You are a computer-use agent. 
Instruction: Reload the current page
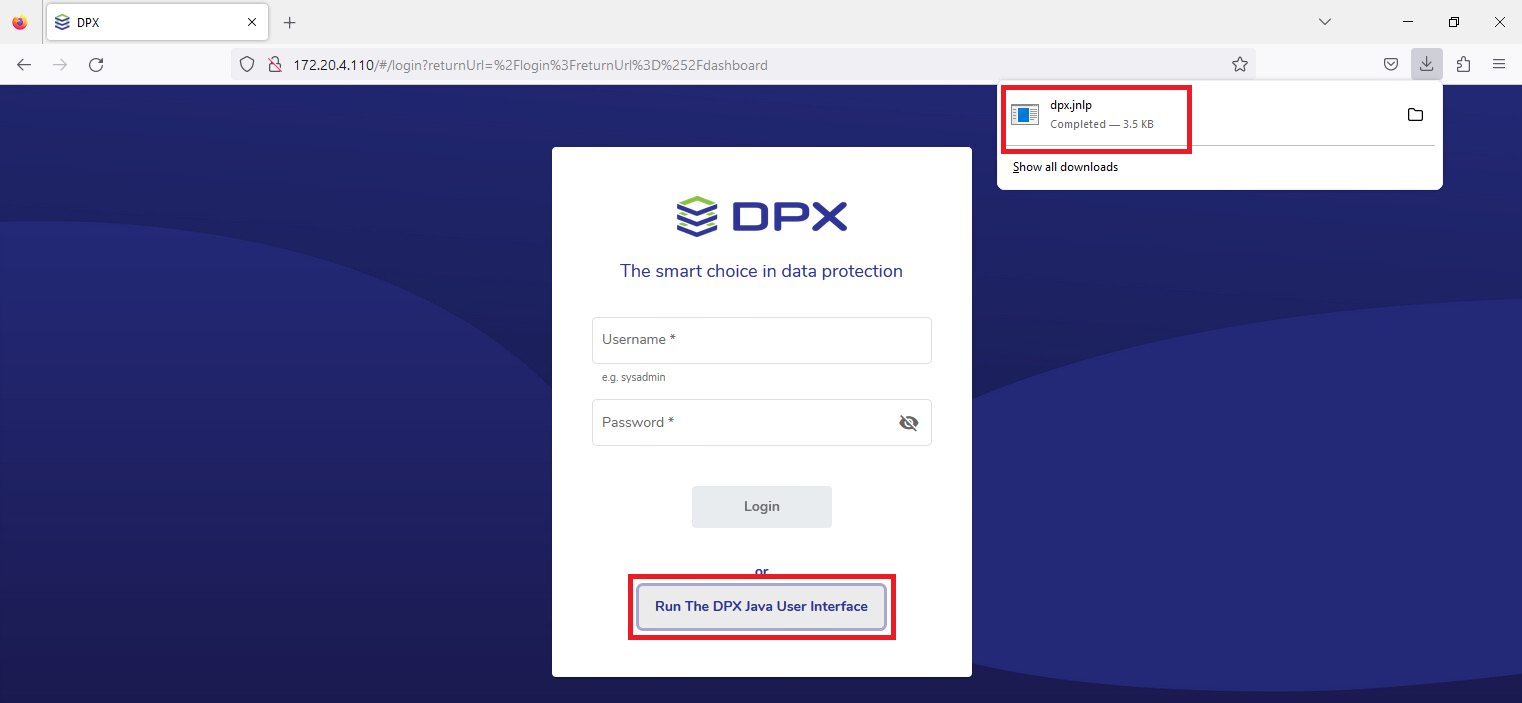pos(96,65)
